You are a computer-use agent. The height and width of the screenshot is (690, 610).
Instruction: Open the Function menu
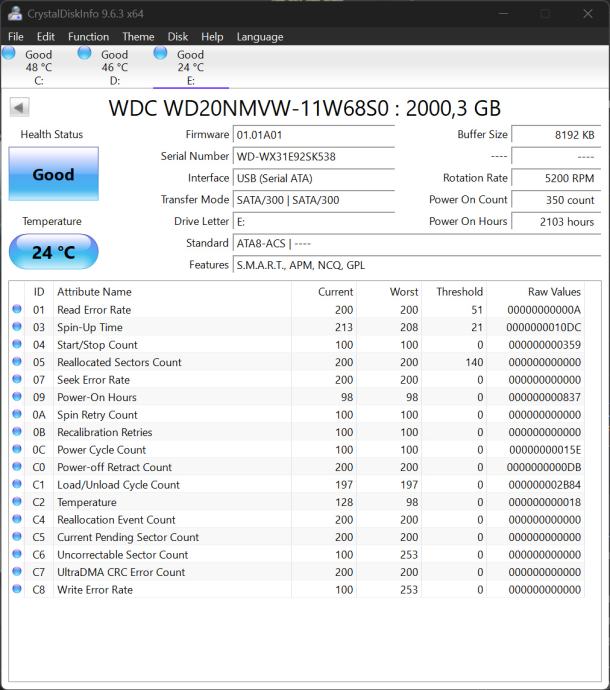(88, 37)
